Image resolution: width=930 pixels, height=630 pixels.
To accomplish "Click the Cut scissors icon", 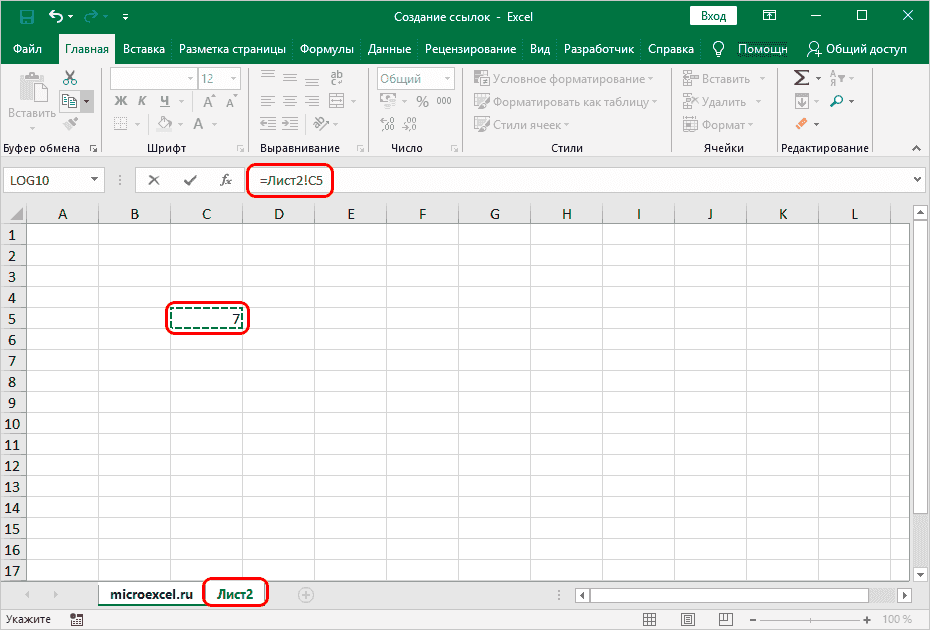I will pyautogui.click(x=69, y=78).
